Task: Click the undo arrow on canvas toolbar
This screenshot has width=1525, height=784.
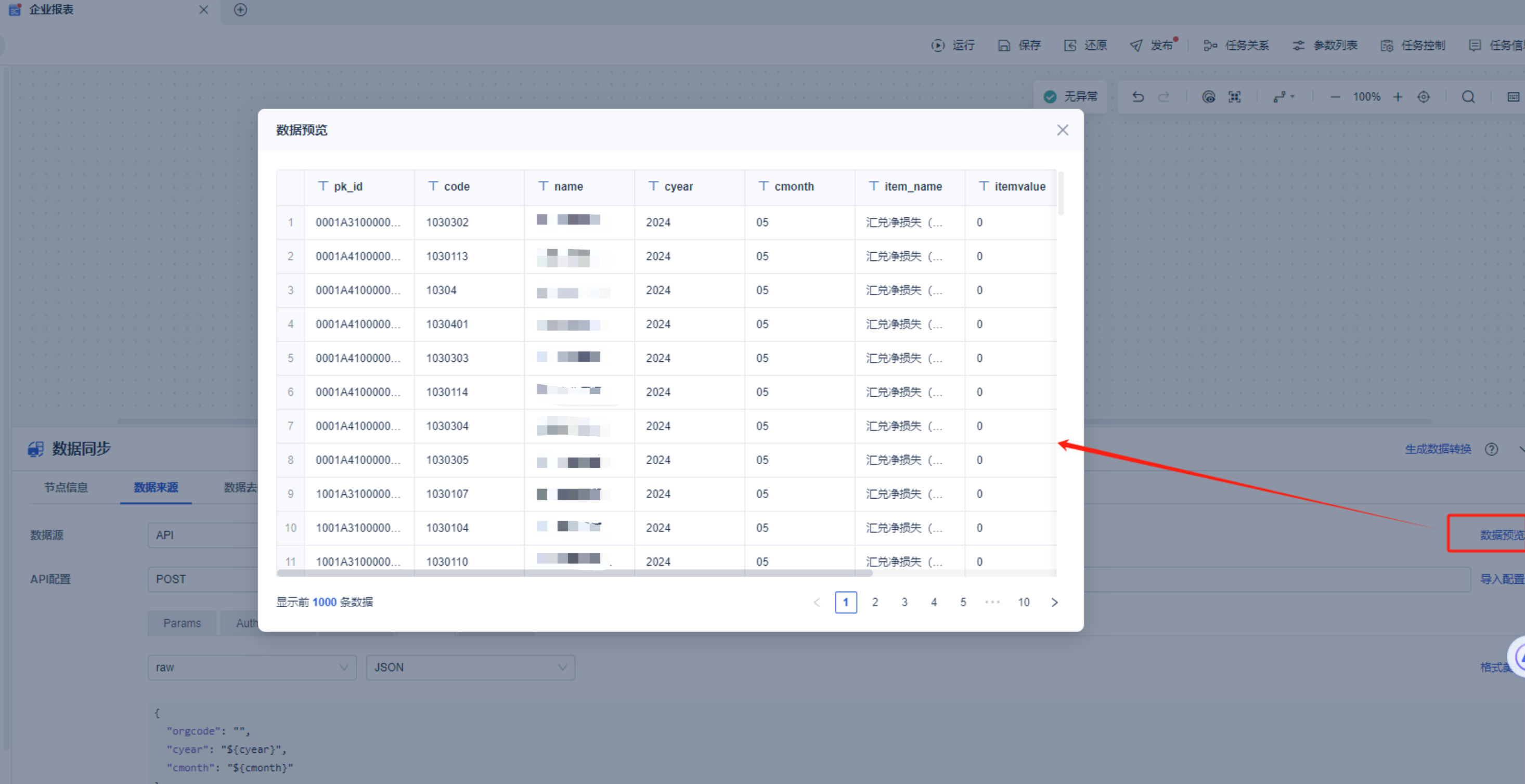Action: 1138,97
